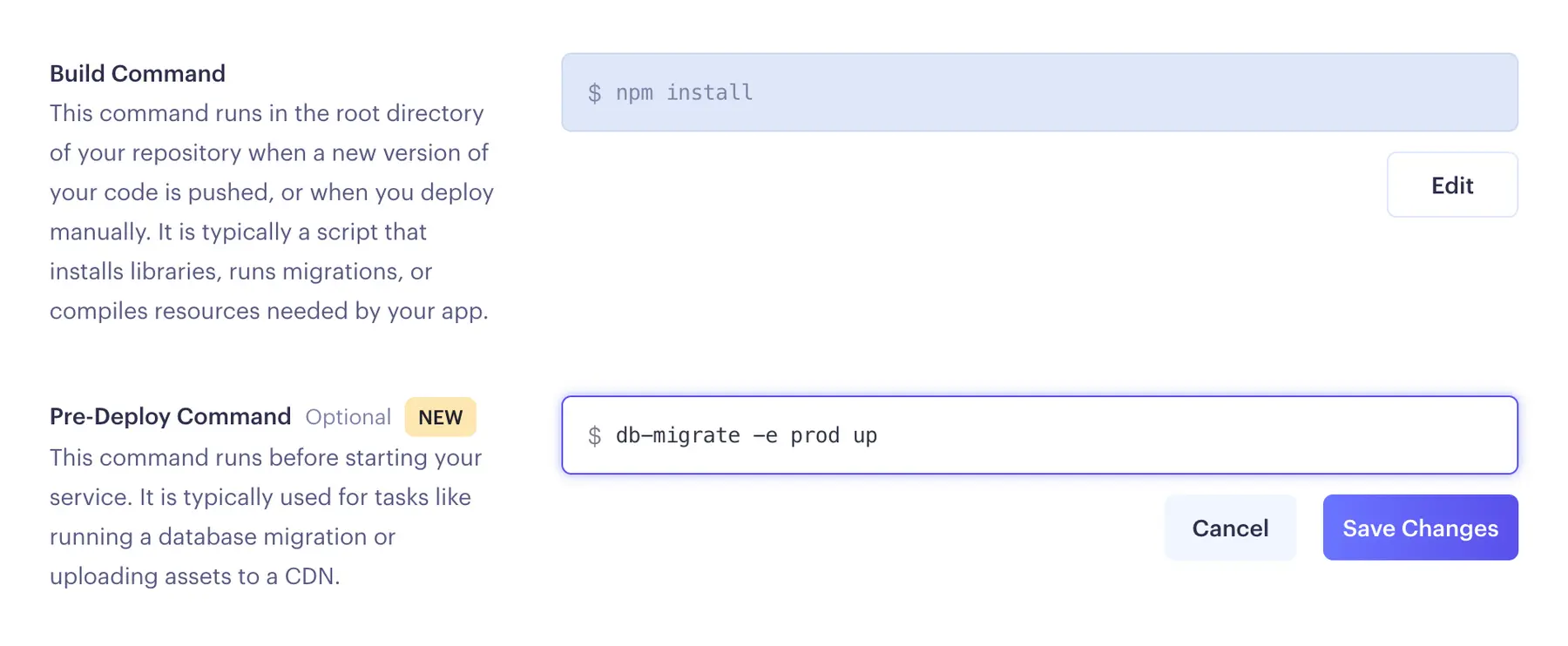Screen dimensions: 1568x646
Task: Click the phrase uploading assets to a CDN
Action: point(195,575)
